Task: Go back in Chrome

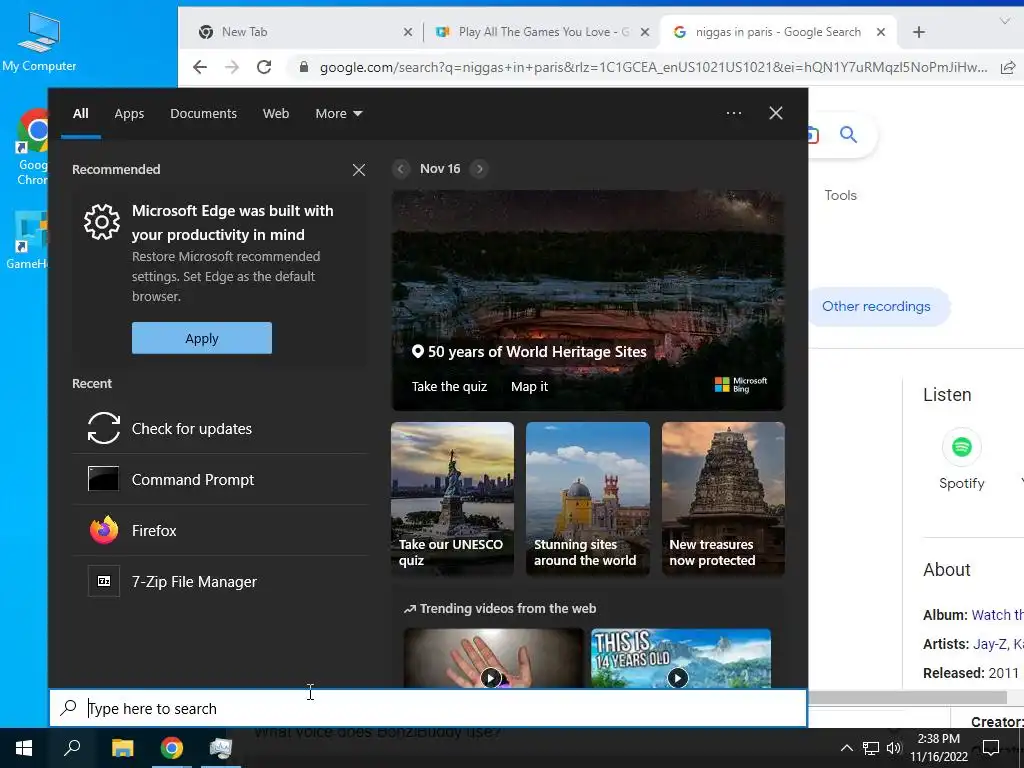Action: [x=200, y=67]
